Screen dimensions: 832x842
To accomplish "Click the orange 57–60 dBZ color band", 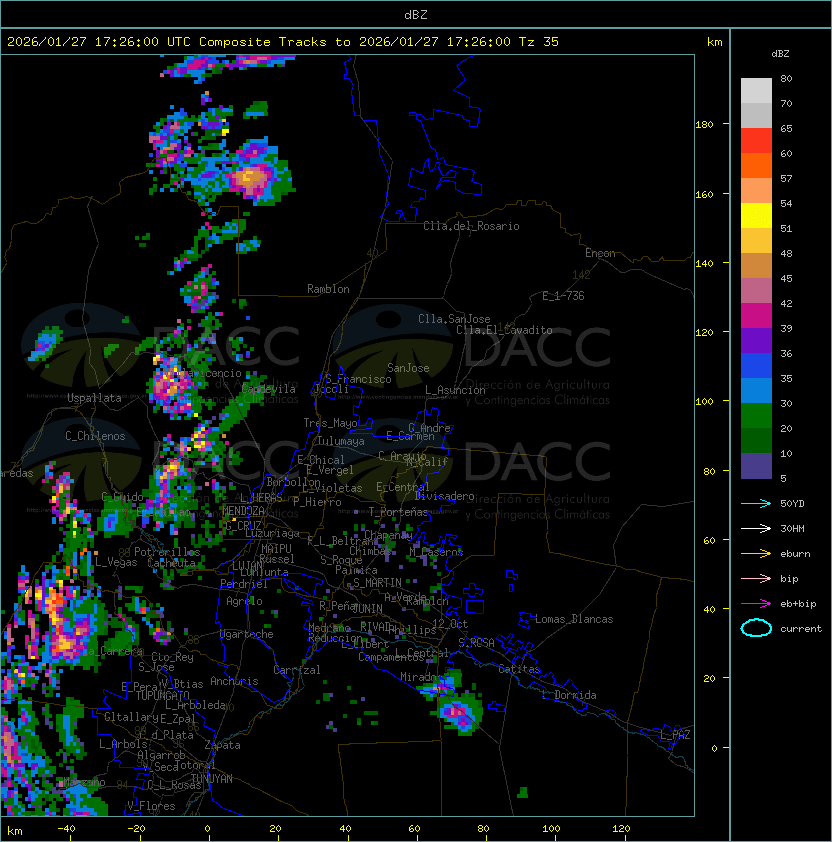I will point(756,166).
